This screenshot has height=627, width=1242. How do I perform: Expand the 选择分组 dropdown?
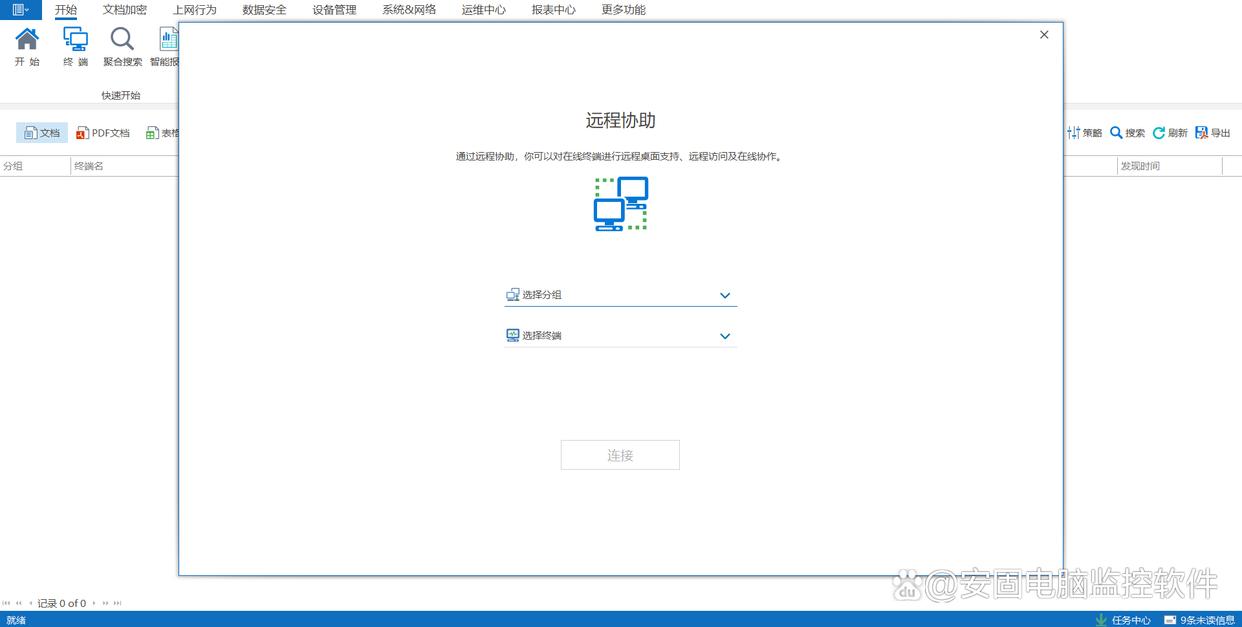point(725,295)
